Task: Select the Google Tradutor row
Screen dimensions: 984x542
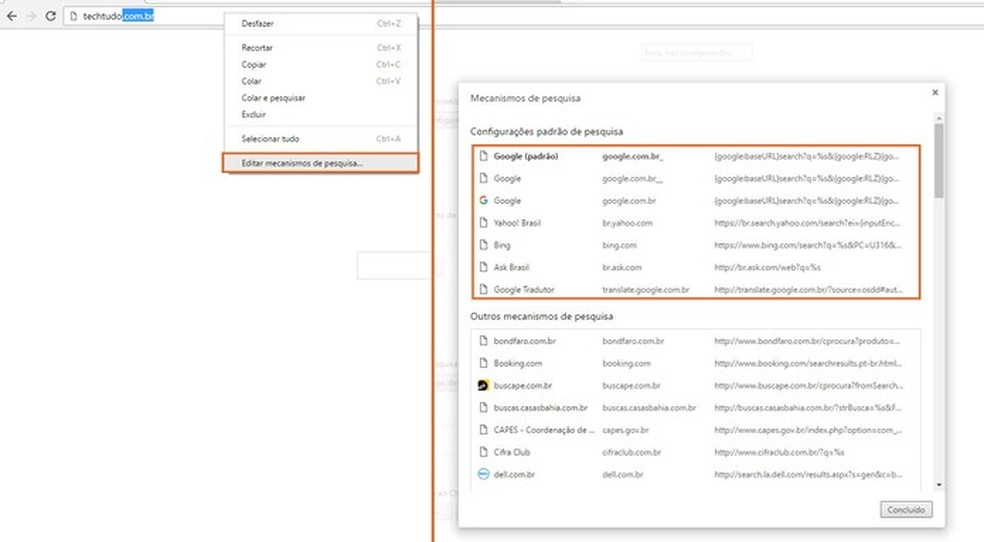Action: pyautogui.click(x=696, y=289)
